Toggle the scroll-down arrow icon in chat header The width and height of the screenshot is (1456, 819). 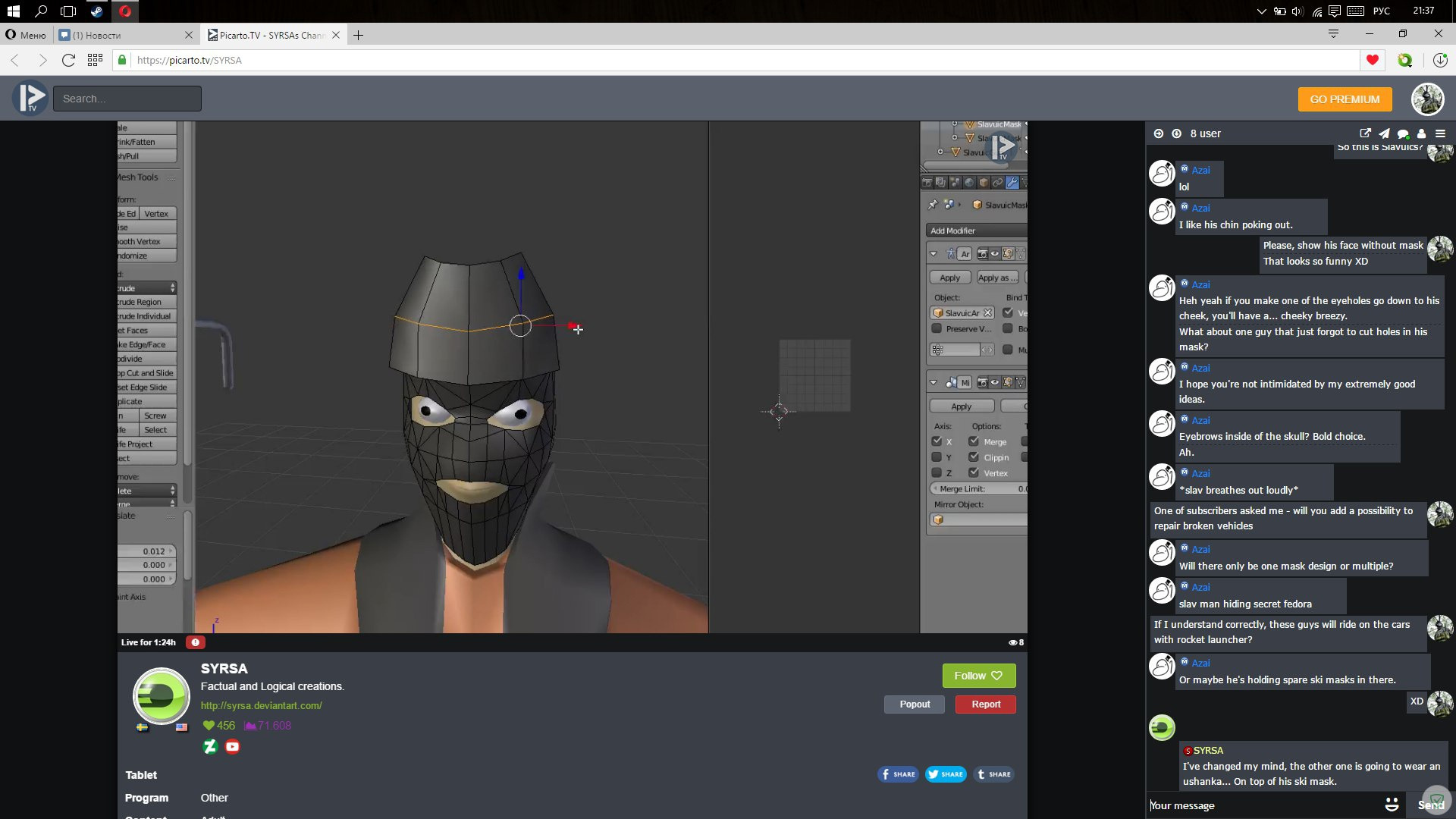[x=1176, y=133]
